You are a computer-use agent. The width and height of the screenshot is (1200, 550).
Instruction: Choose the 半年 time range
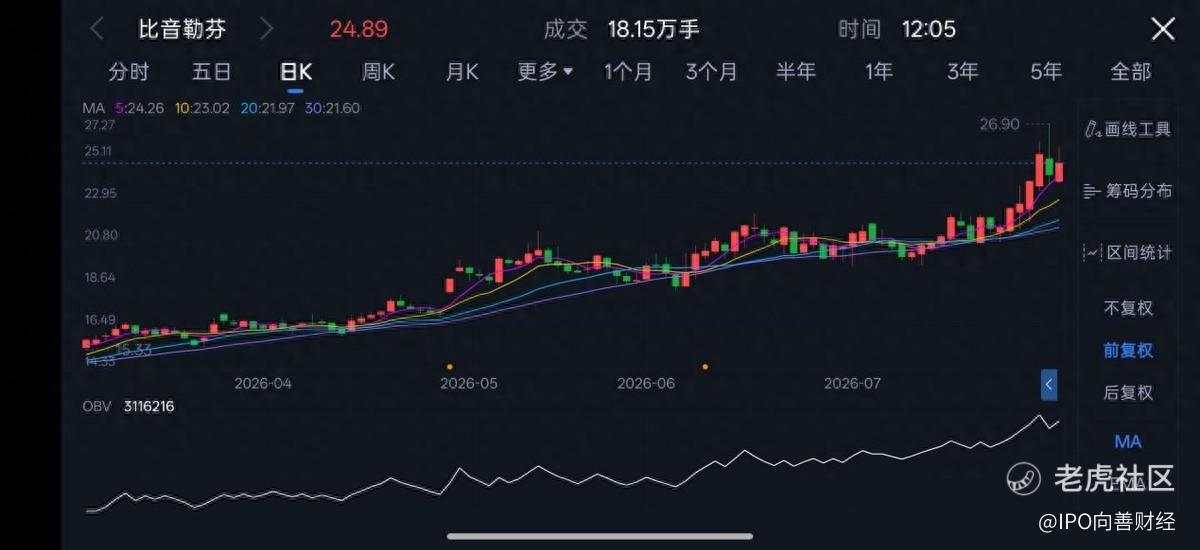point(796,72)
